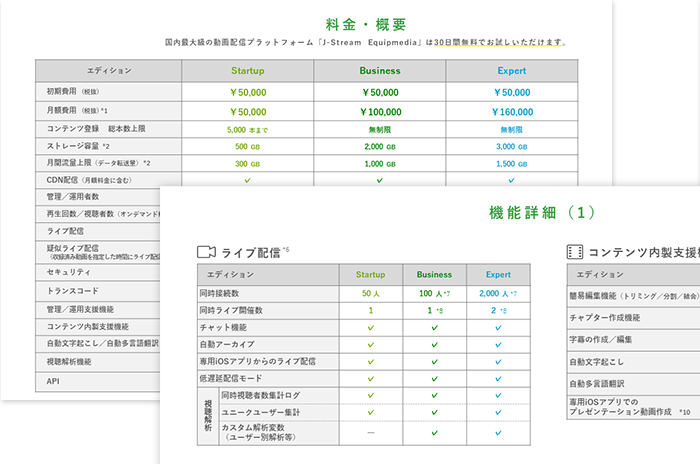Click the トランスコード row label
700x464 pixels.
73,291
